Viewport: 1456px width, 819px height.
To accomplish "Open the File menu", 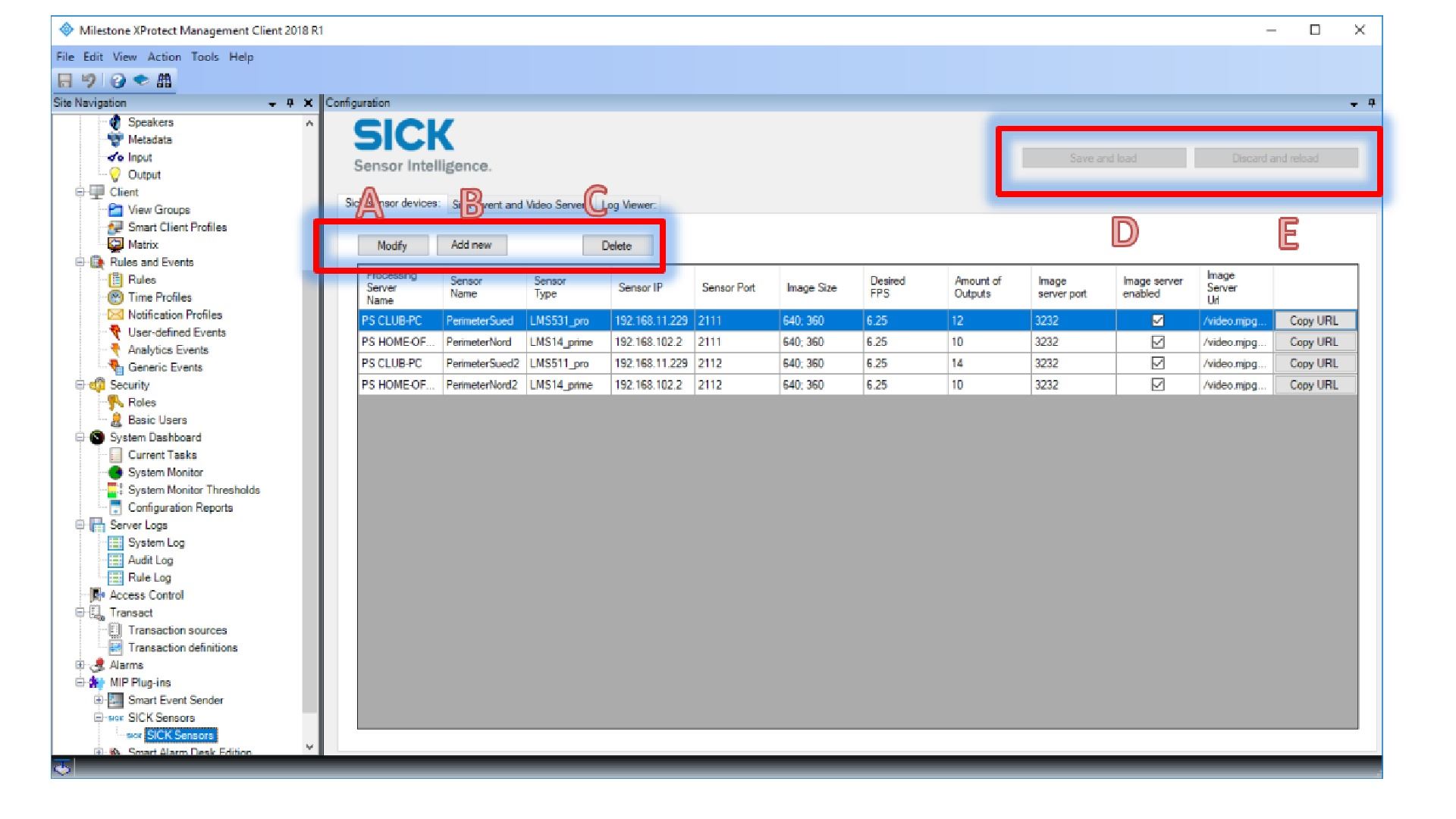I will pyautogui.click(x=65, y=57).
